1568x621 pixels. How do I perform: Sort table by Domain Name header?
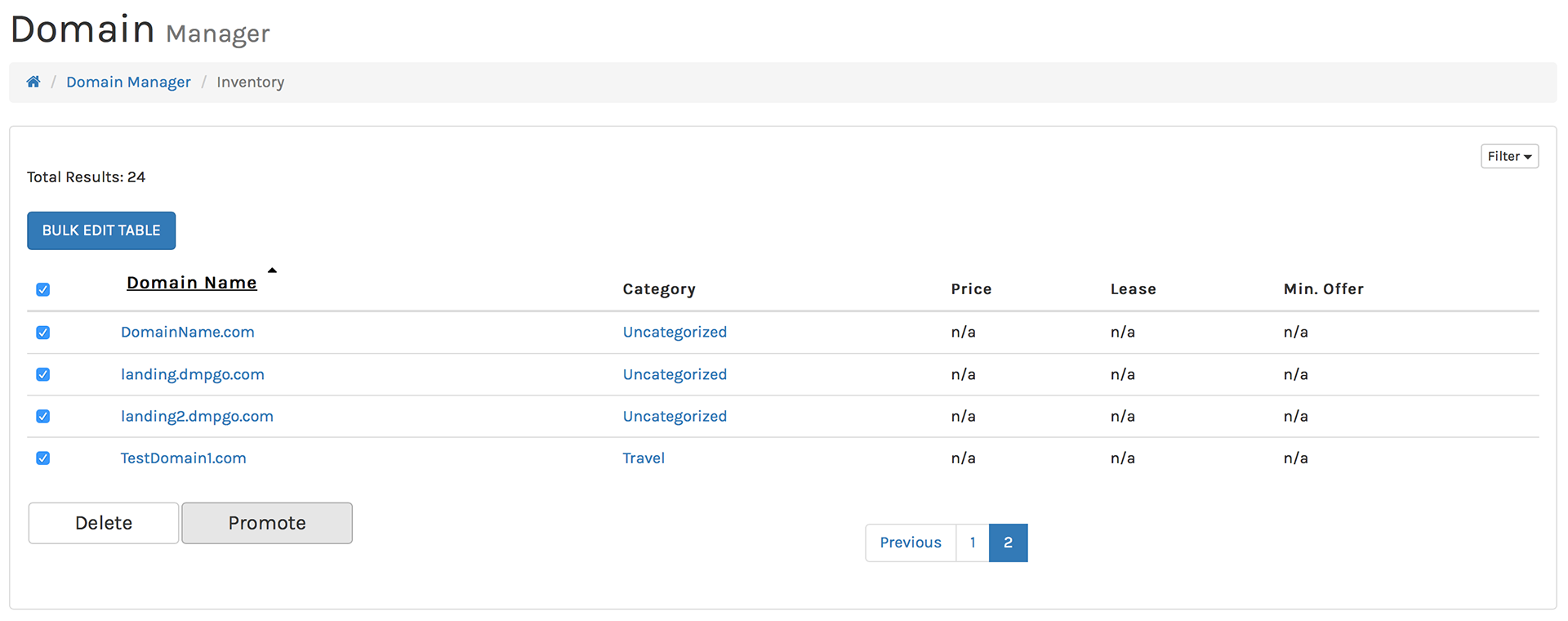point(191,283)
